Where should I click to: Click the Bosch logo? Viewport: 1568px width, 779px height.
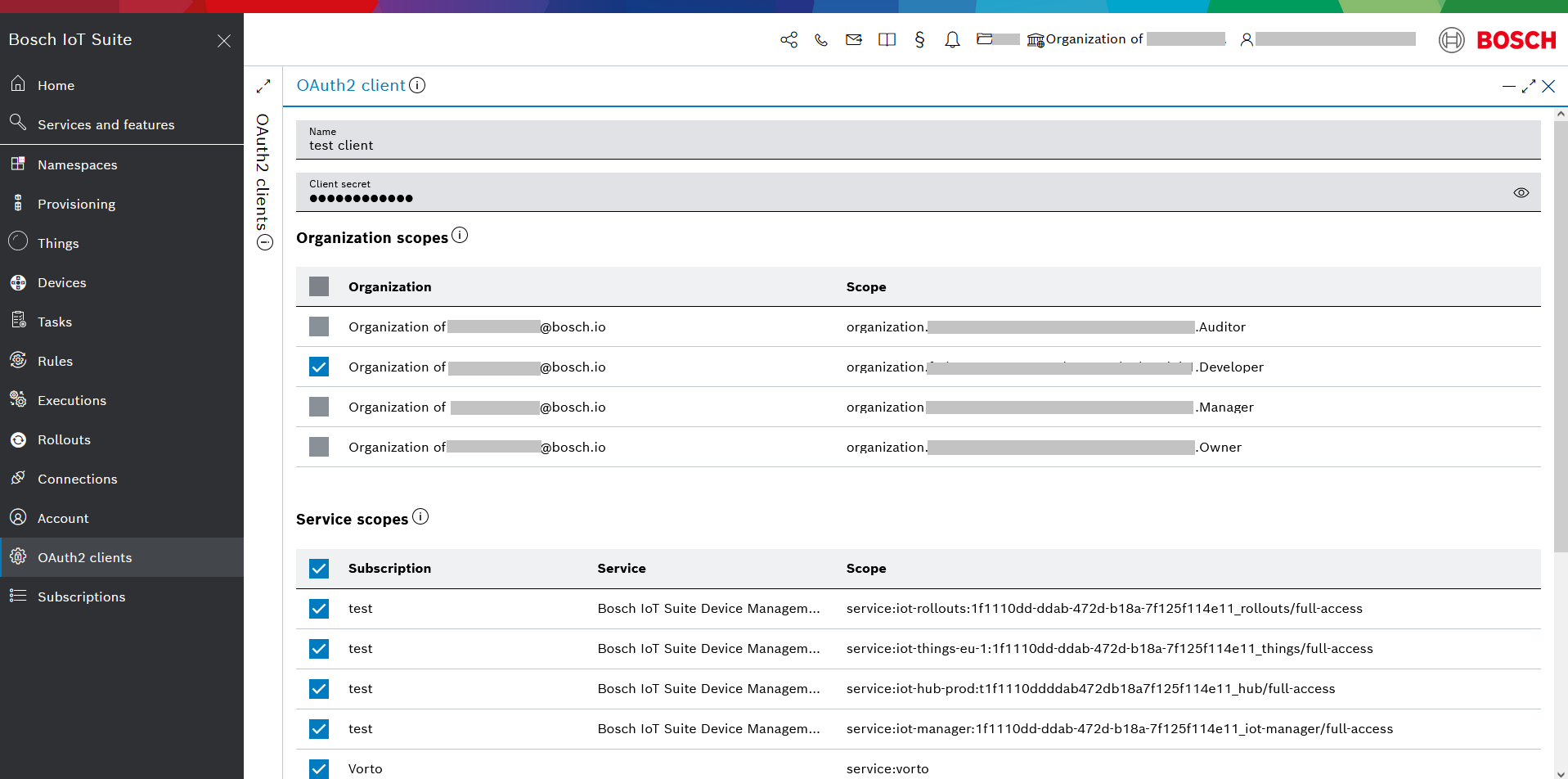[1497, 40]
